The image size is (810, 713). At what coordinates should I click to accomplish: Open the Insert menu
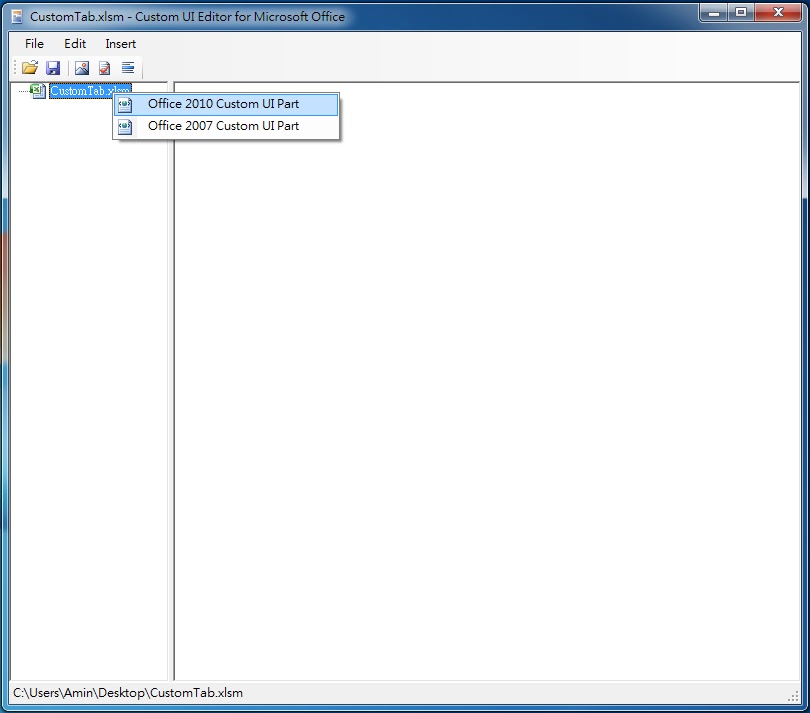120,43
